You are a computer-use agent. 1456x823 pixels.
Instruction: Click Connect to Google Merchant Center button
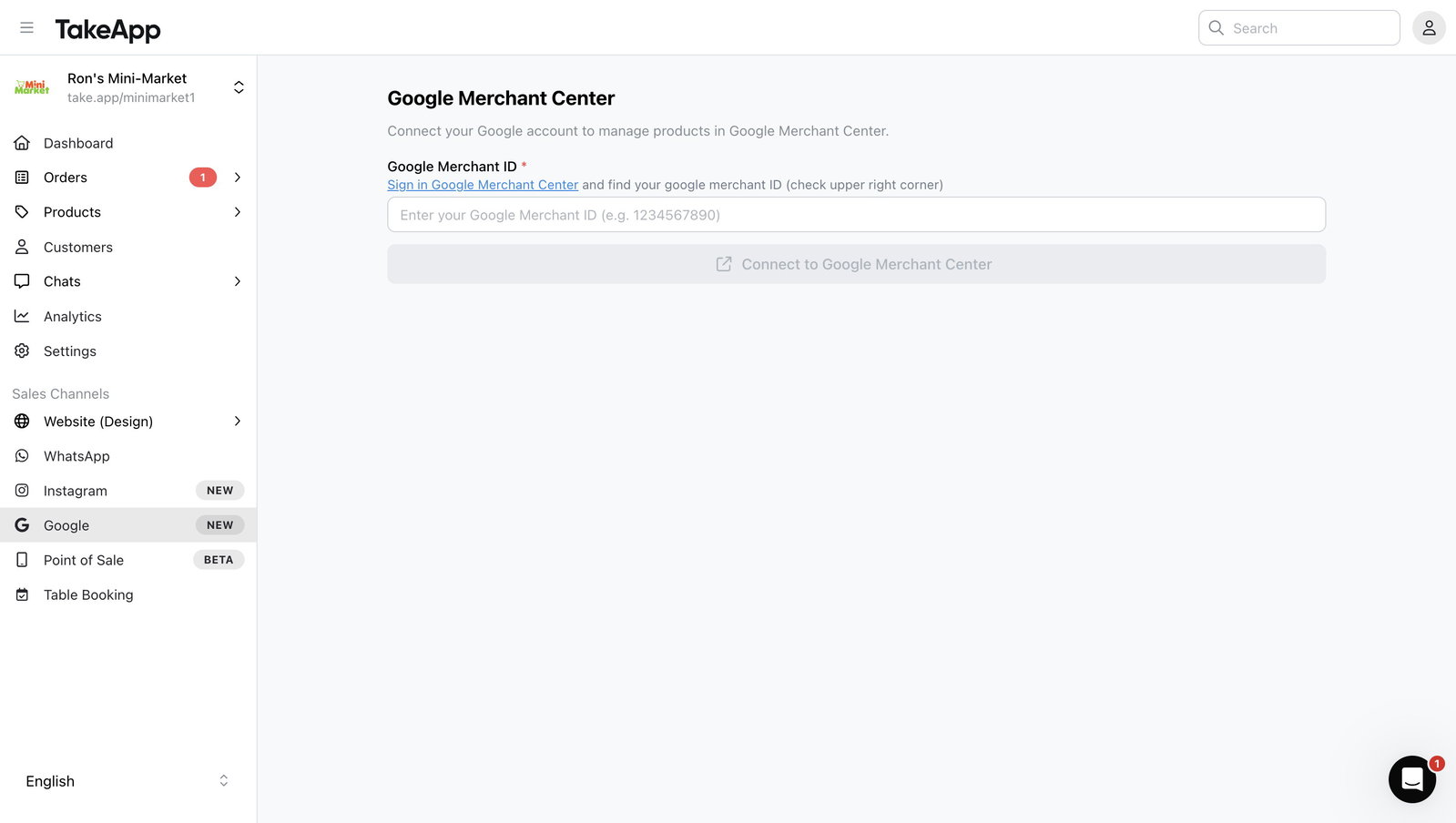click(856, 264)
